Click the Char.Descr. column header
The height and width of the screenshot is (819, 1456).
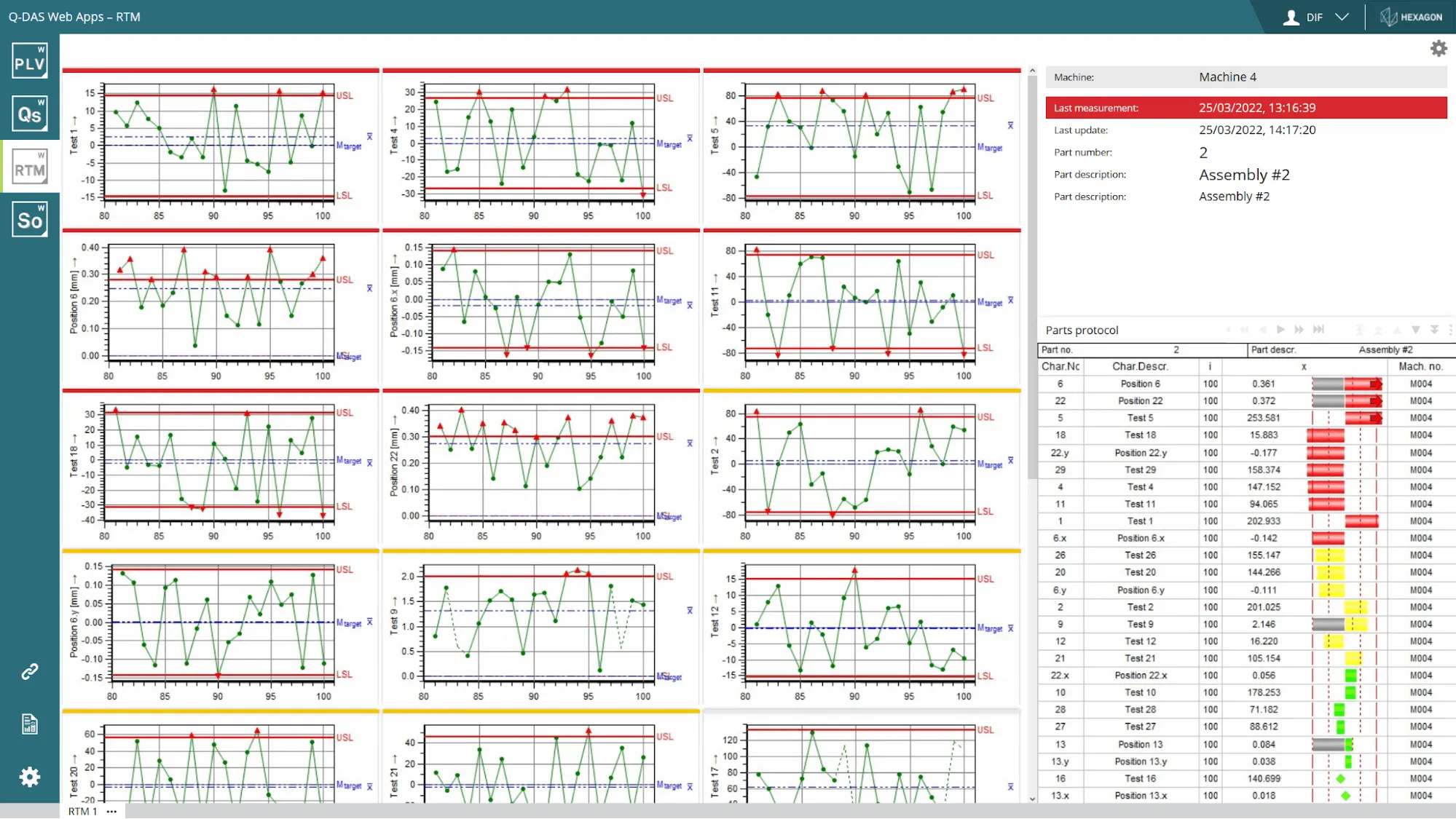[x=1140, y=366]
